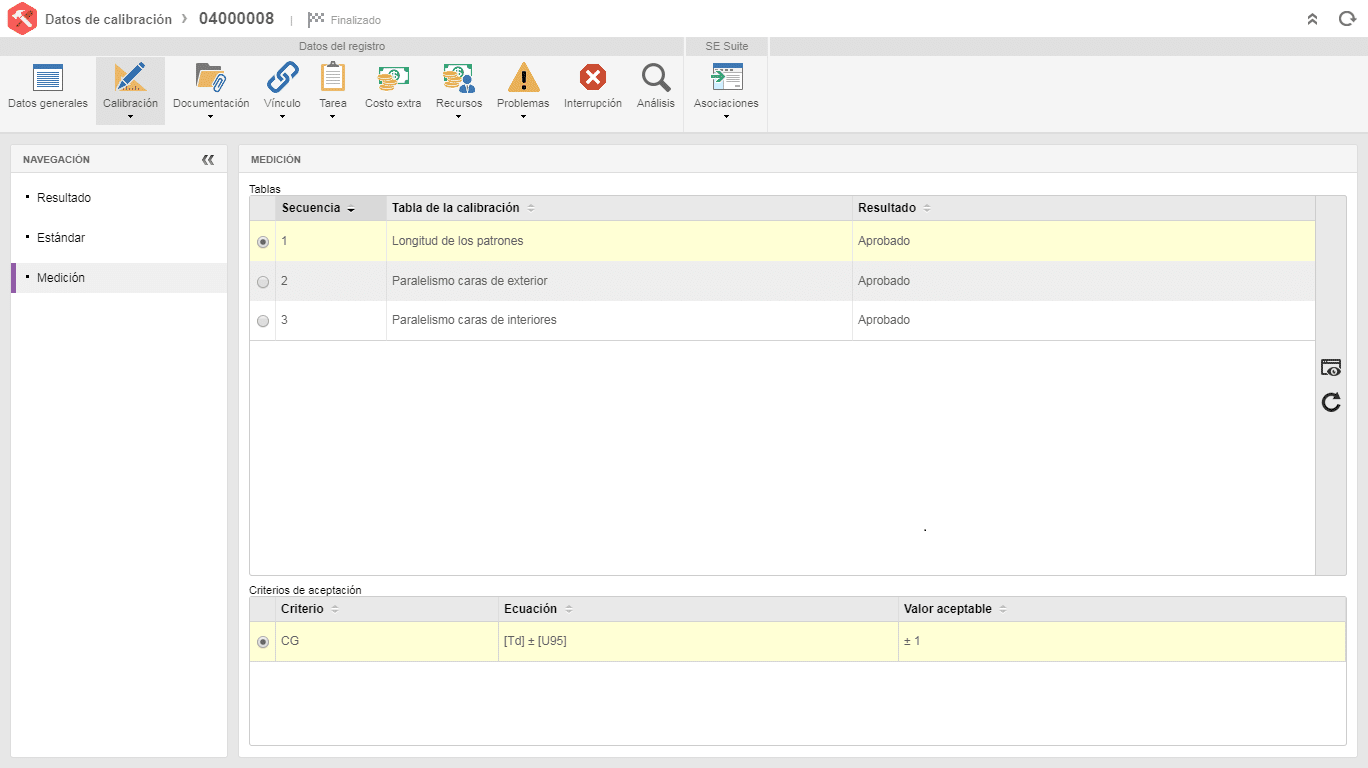This screenshot has height=768, width=1368.
Task: Expand the Problemas dropdown arrow
Action: coord(523,117)
